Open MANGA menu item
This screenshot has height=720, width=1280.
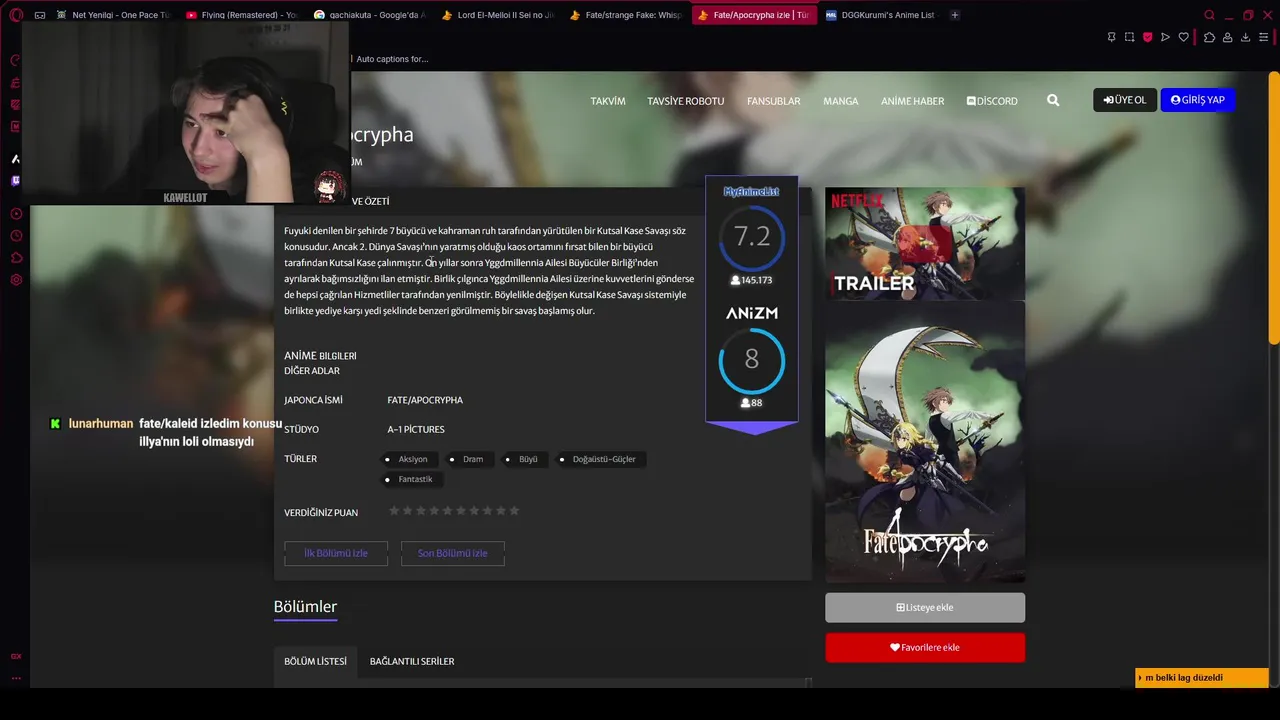840,101
